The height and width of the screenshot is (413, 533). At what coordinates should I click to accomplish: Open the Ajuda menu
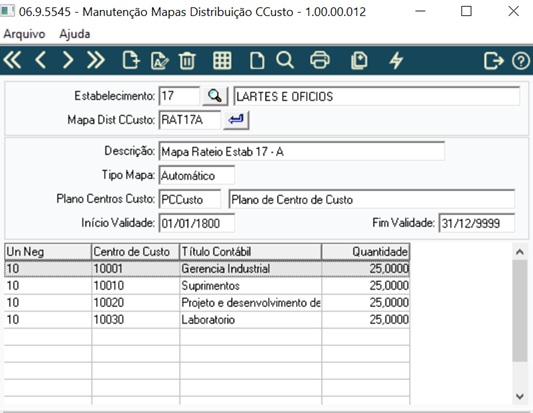[74, 34]
